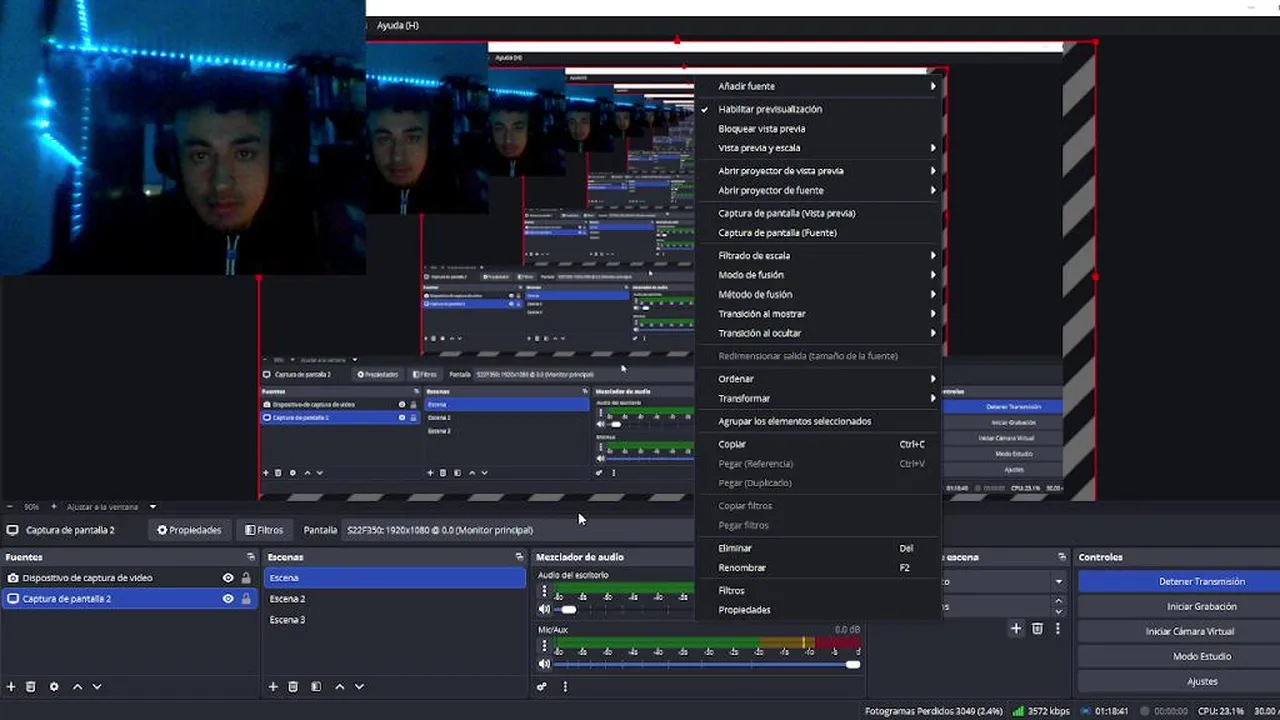Image resolution: width=1280 pixels, height=720 pixels.
Task: Expand Filtrado de escala submenu
Action: pos(817,256)
